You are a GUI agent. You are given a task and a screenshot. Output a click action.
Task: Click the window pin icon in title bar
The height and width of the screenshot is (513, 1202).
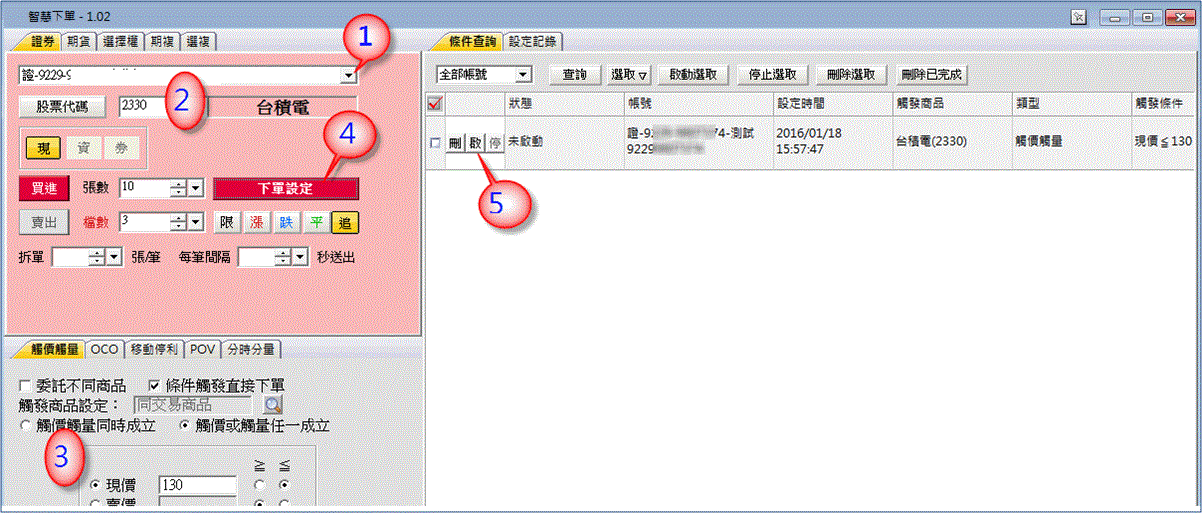click(1079, 17)
